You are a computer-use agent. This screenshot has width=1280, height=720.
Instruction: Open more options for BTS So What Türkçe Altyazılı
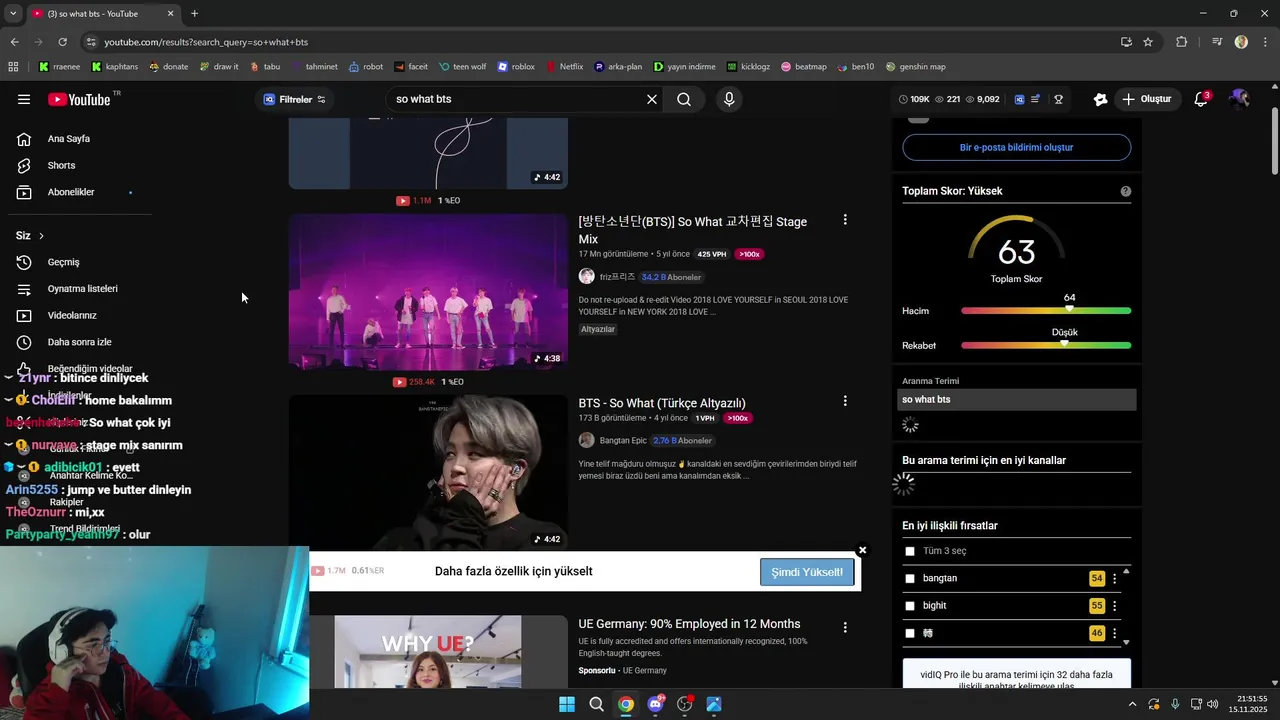pos(845,401)
